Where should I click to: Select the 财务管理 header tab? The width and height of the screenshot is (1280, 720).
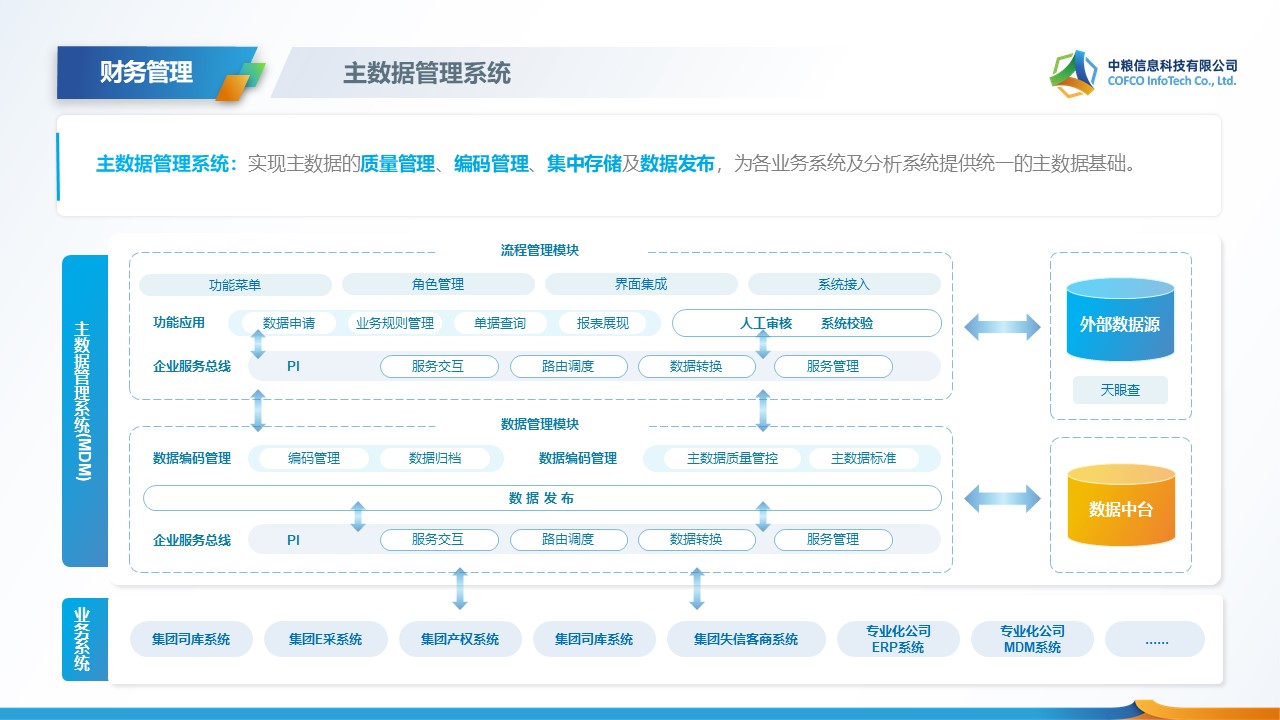point(146,72)
